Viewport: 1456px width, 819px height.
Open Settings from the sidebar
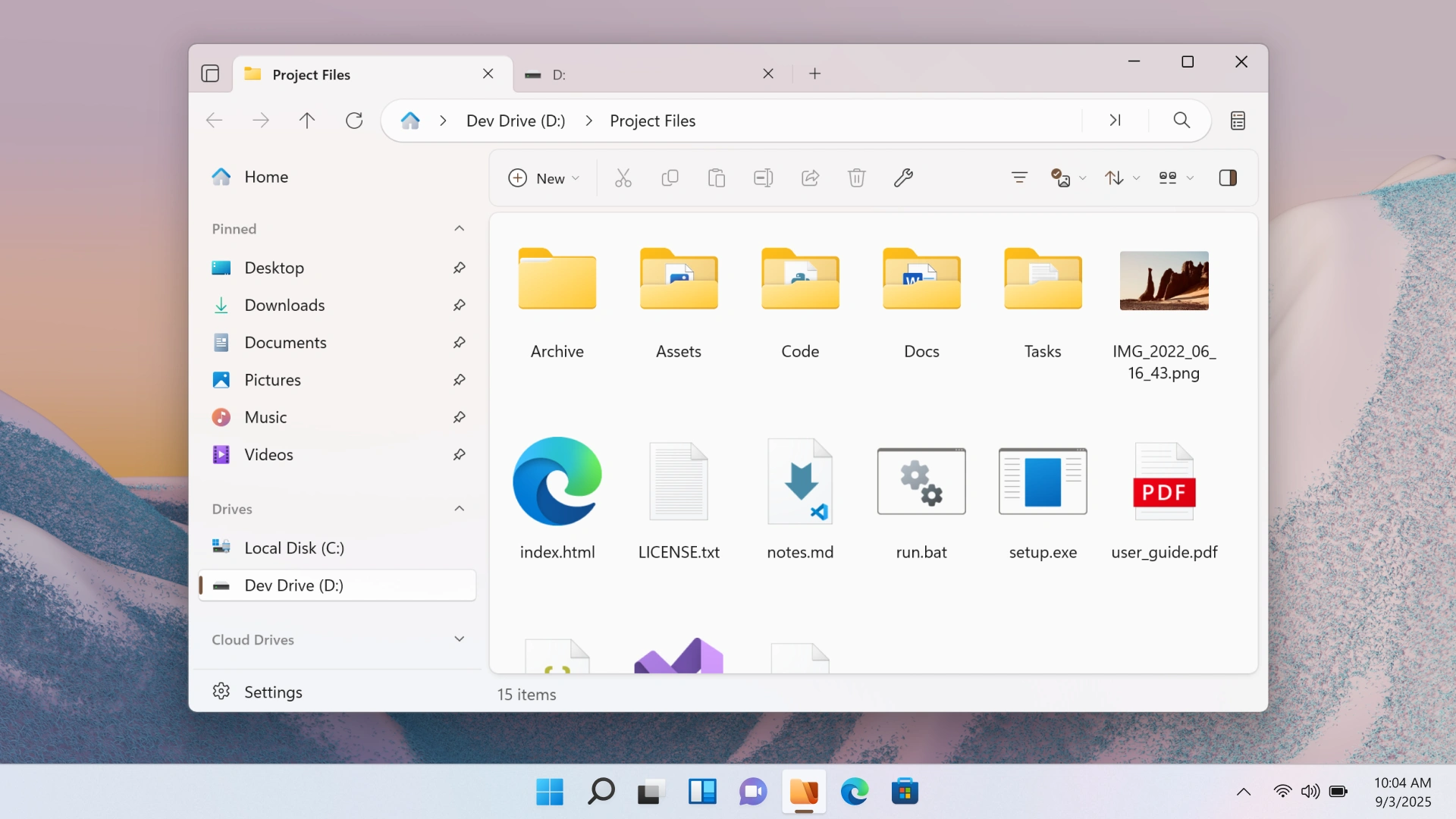[x=273, y=691]
